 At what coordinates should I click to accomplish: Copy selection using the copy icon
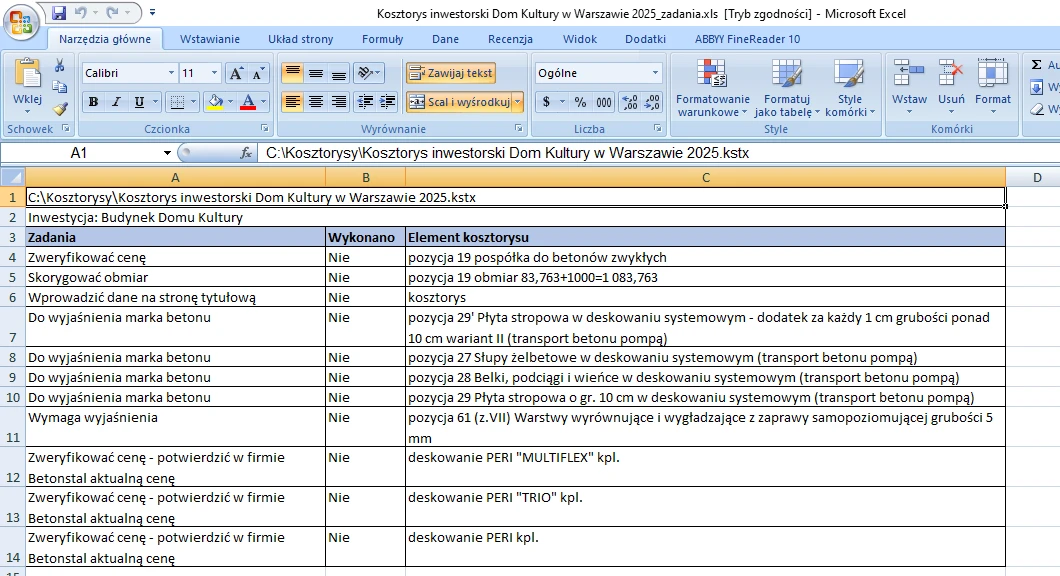point(59,87)
